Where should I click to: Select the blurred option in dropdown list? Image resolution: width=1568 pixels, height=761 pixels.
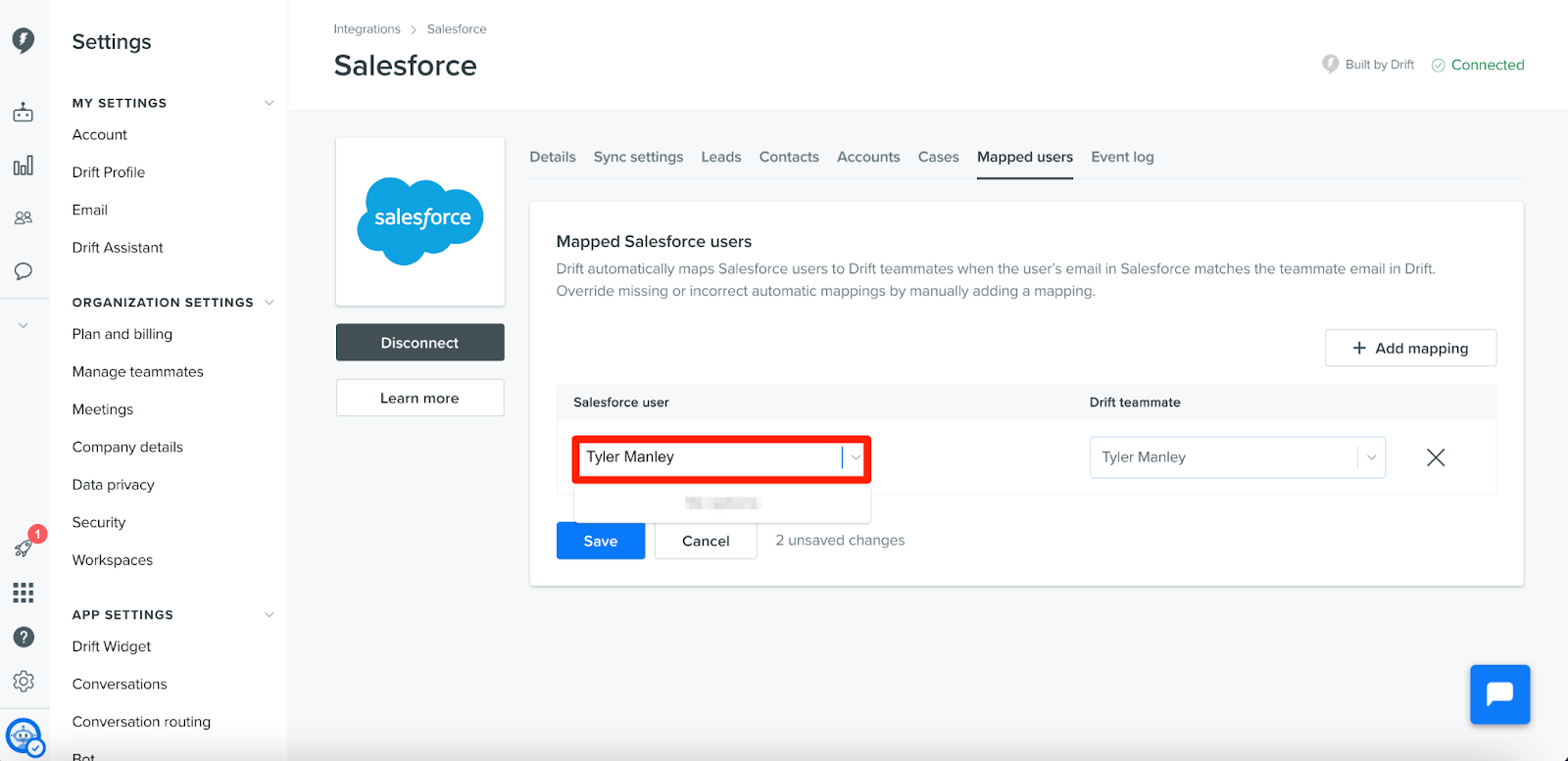coord(722,503)
